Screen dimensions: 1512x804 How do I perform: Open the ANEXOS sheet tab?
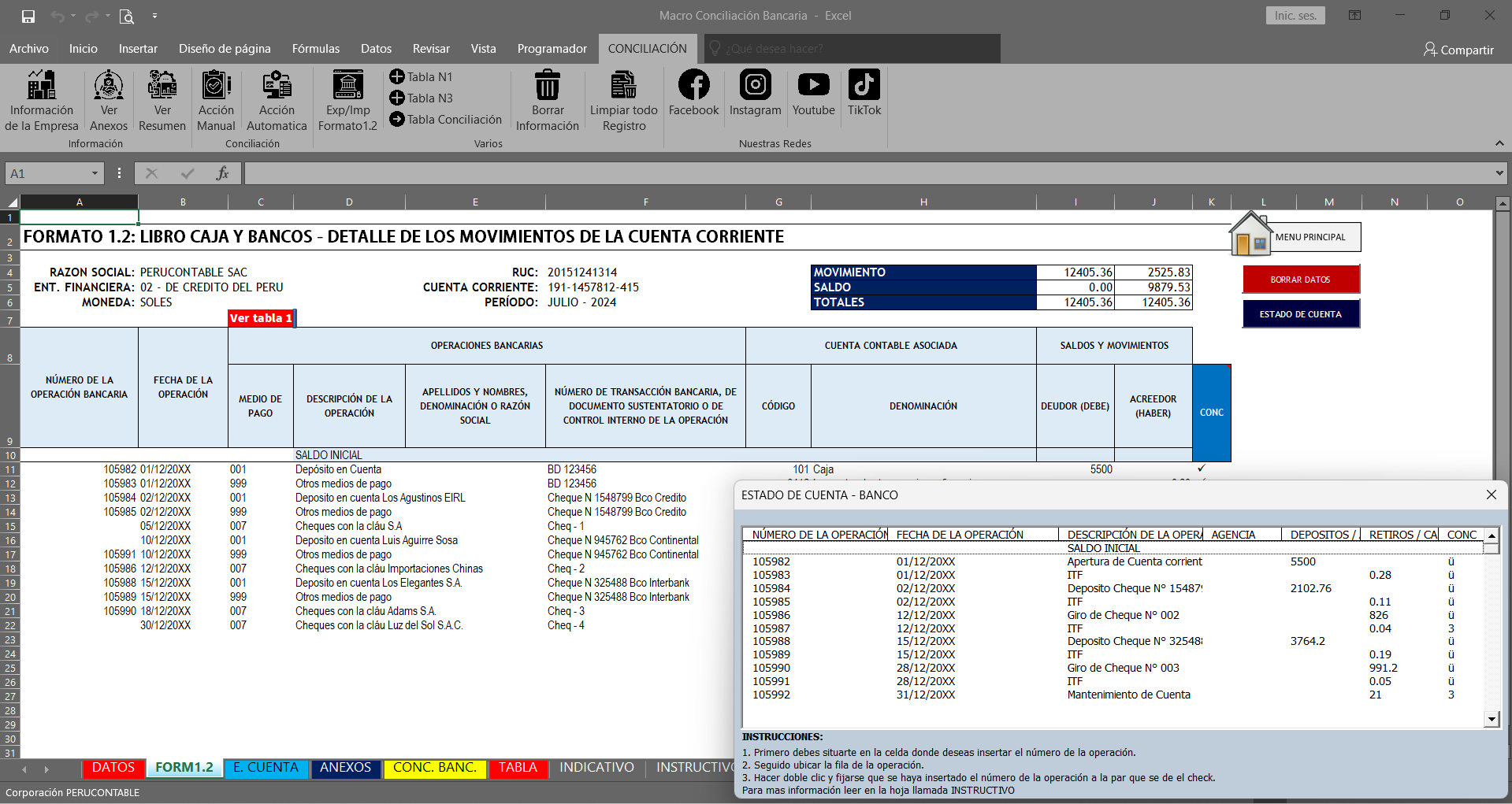[345, 768]
